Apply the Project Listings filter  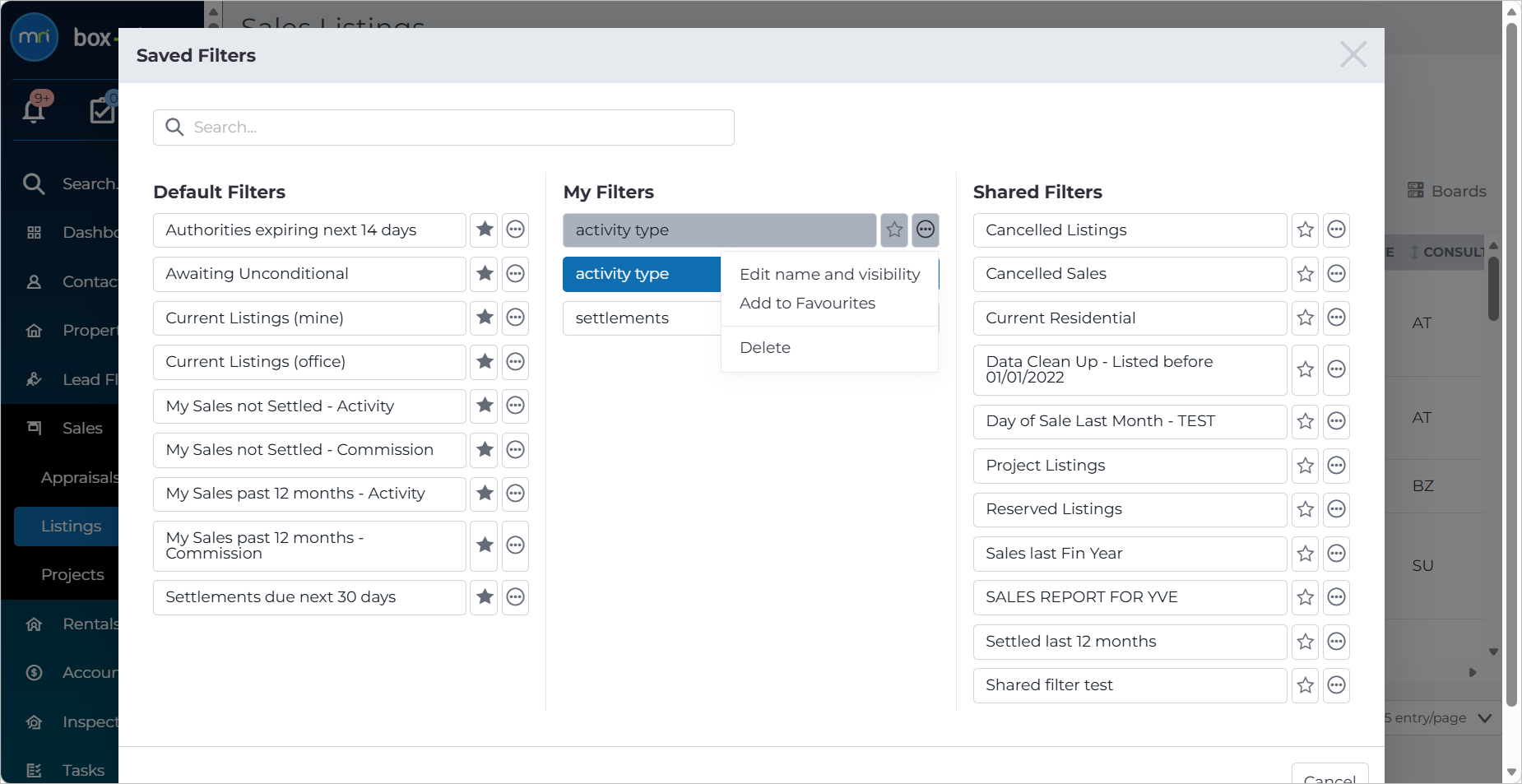(x=1130, y=466)
